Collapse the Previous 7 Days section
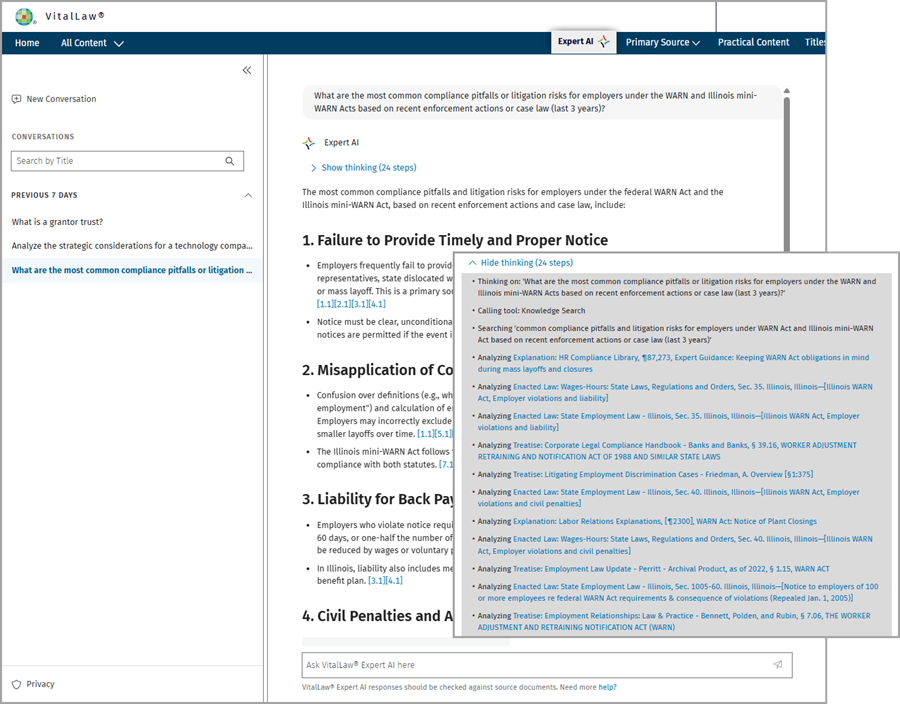This screenshot has height=704, width=900. coord(248,195)
